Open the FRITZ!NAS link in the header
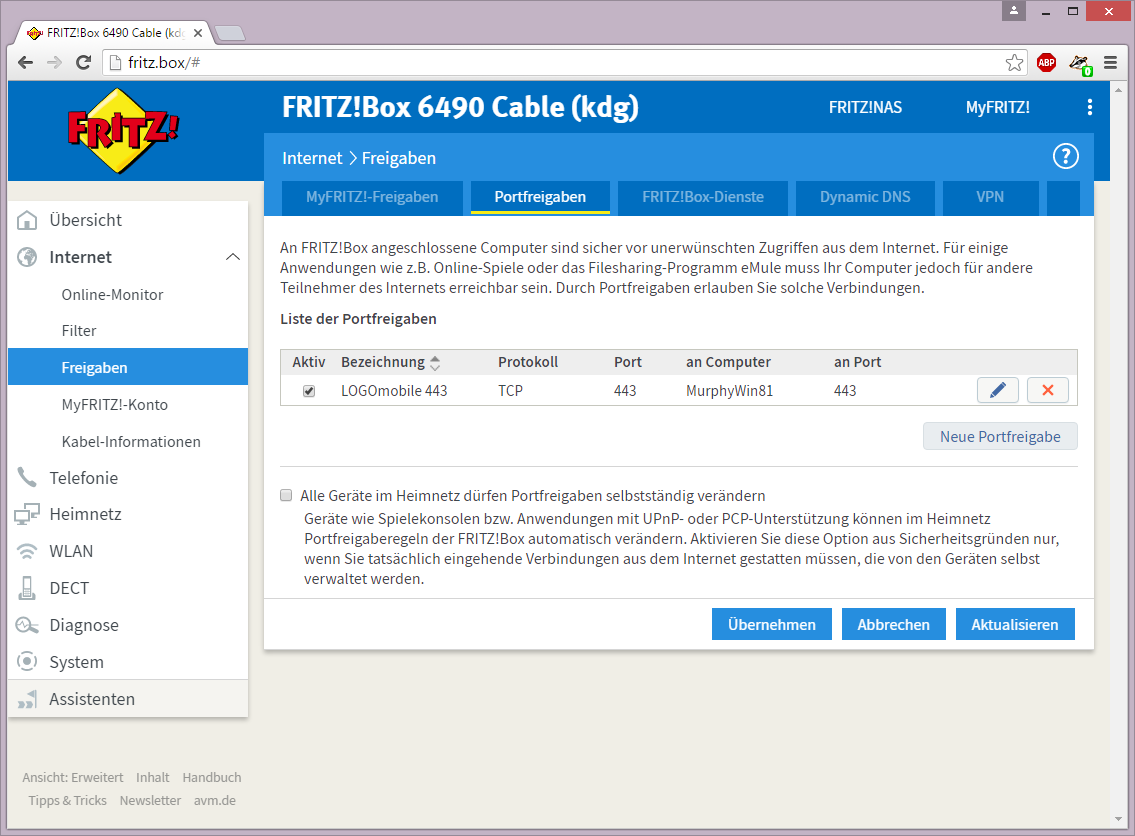Viewport: 1135px width, 836px height. pyautogui.click(x=865, y=108)
